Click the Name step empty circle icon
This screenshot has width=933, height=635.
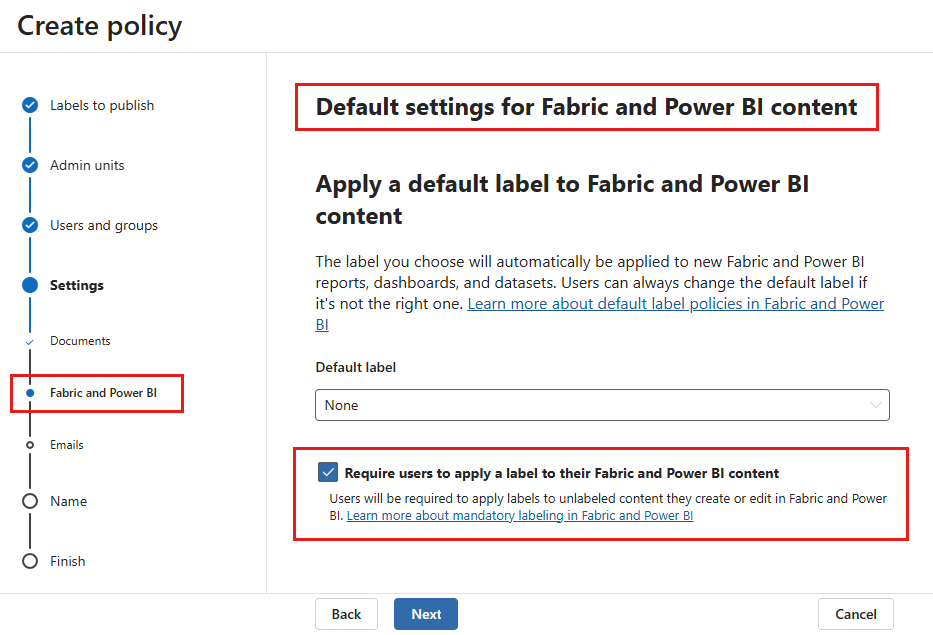[30, 502]
